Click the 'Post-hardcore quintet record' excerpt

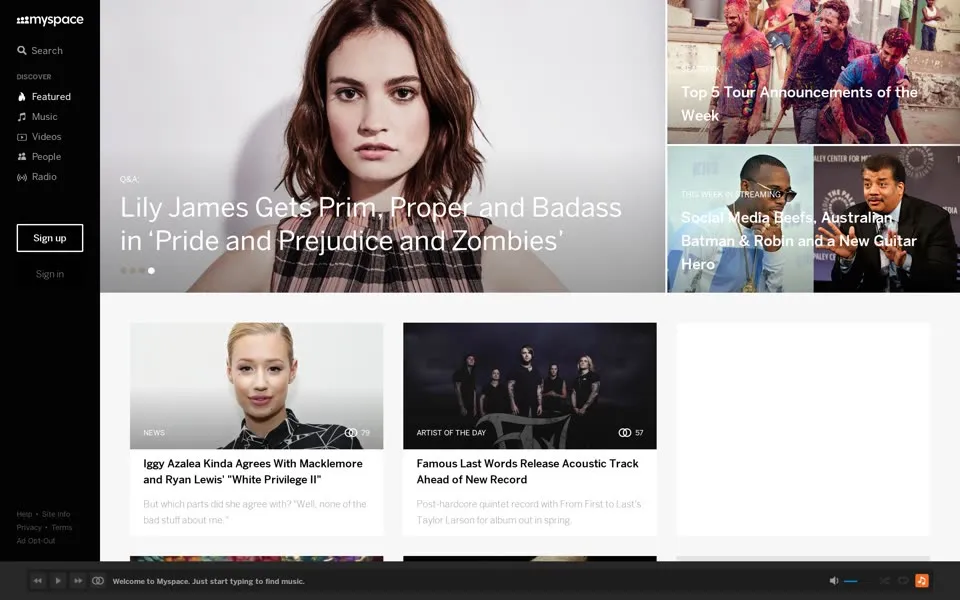528,512
